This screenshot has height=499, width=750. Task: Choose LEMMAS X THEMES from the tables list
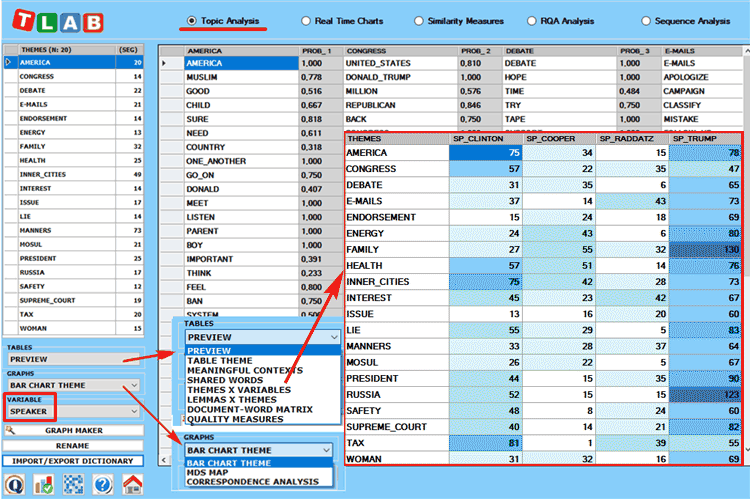pyautogui.click(x=232, y=399)
